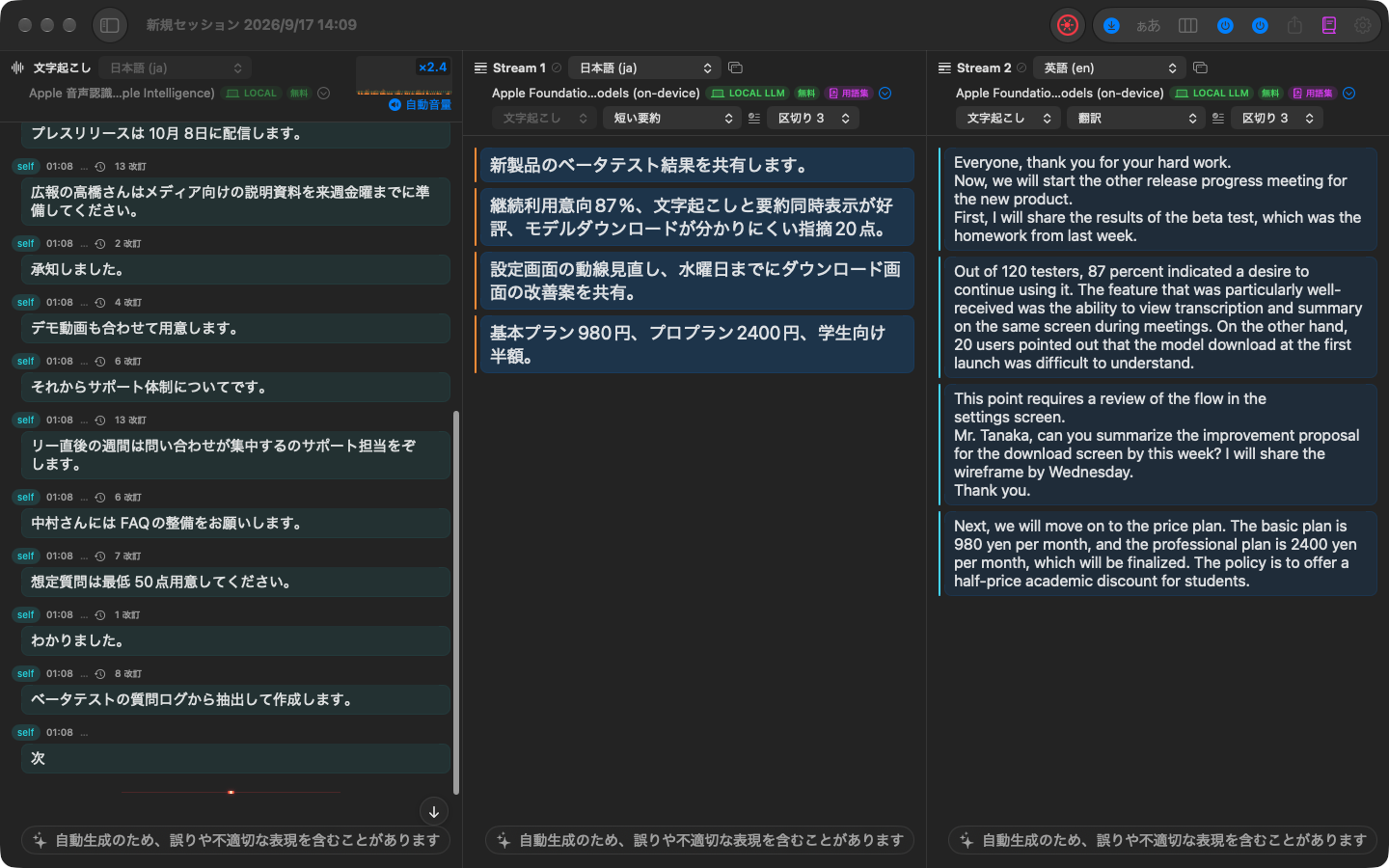
Task: Click transcript line 承知しました。
Action: coord(235,270)
